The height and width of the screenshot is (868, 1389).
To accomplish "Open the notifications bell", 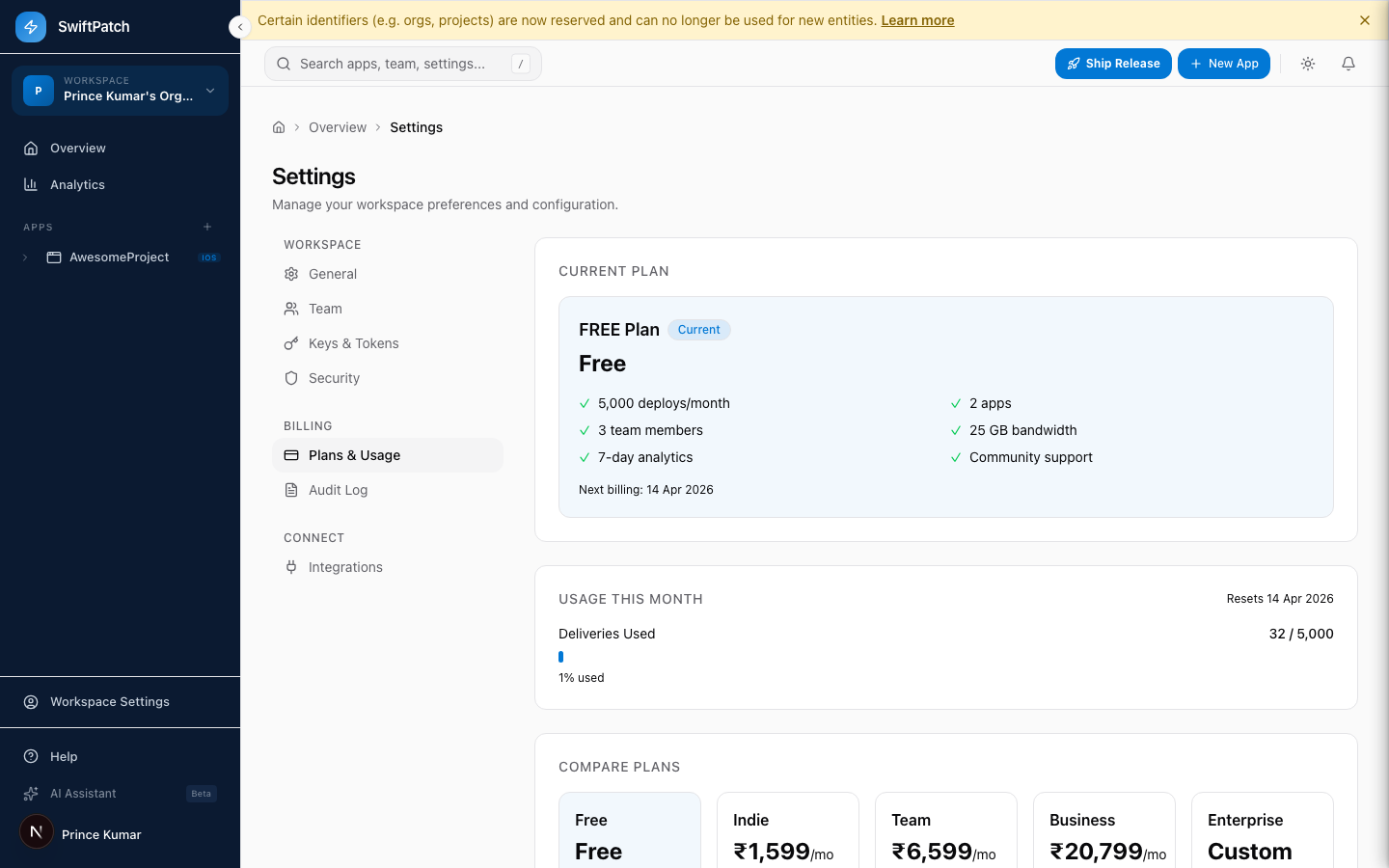I will 1348,64.
